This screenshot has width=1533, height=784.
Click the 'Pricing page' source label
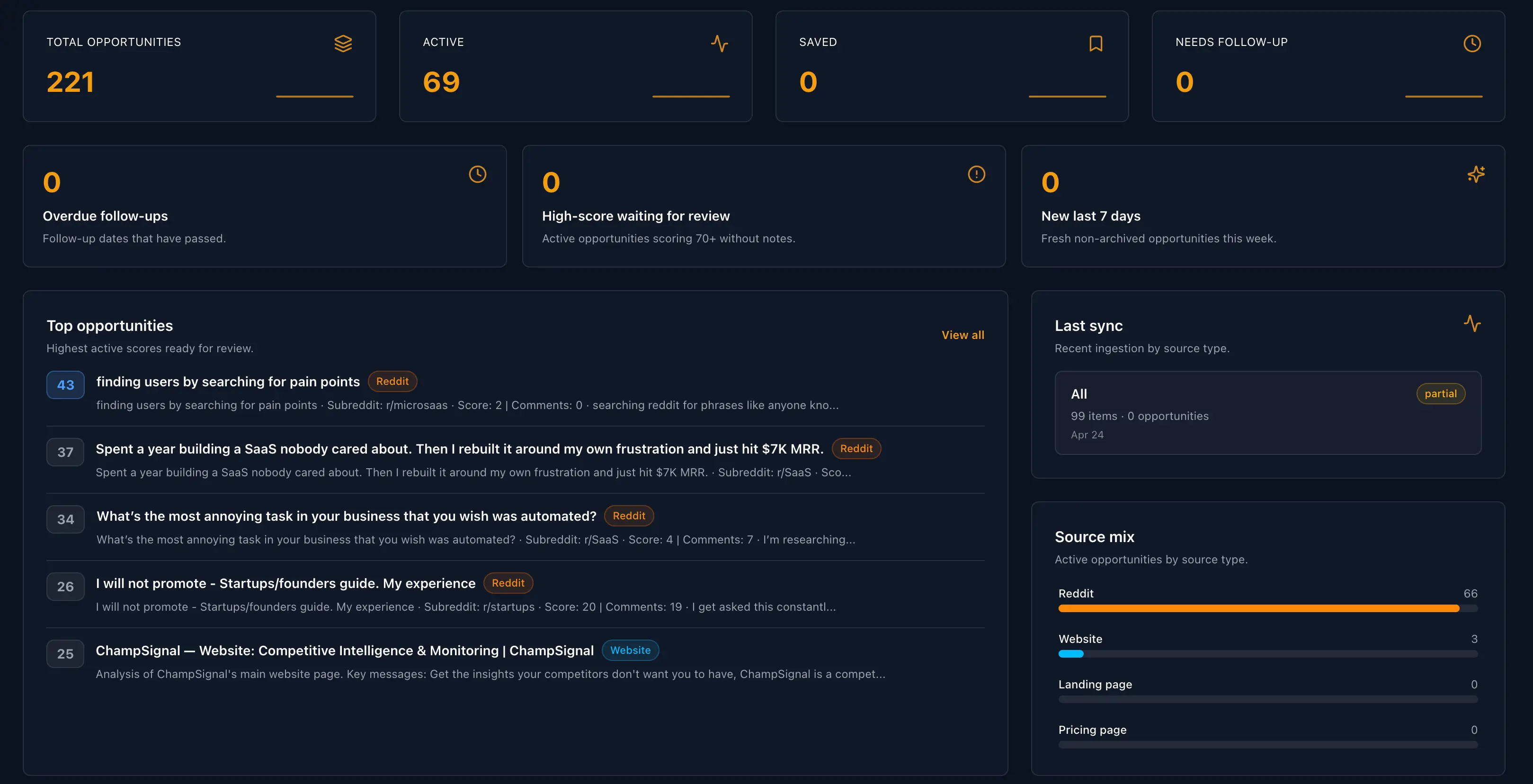click(x=1092, y=730)
